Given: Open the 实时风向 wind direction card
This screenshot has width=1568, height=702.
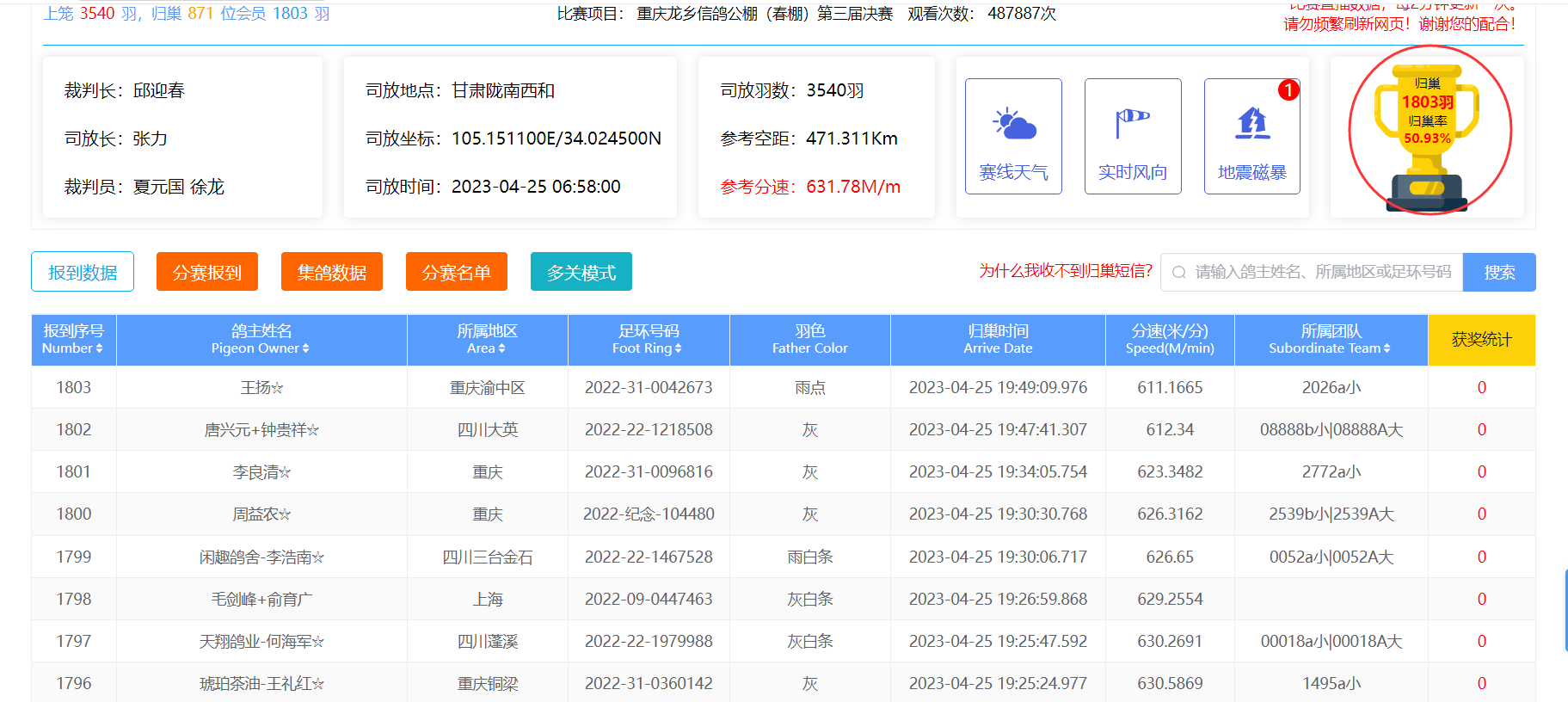Looking at the screenshot, I should point(1132,136).
